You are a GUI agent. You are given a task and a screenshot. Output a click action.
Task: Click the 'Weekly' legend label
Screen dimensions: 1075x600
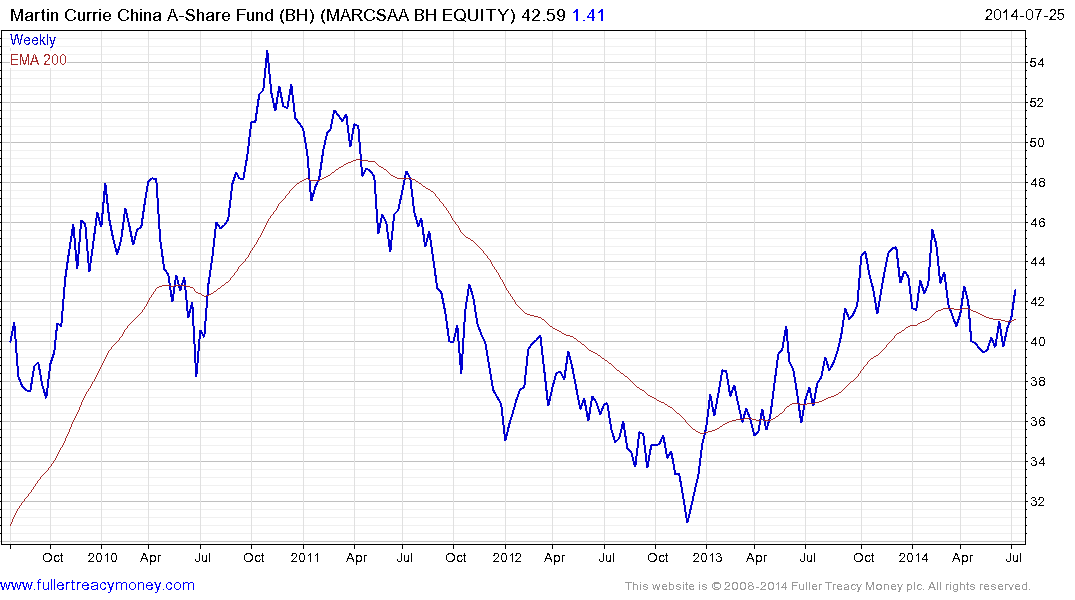point(33,40)
